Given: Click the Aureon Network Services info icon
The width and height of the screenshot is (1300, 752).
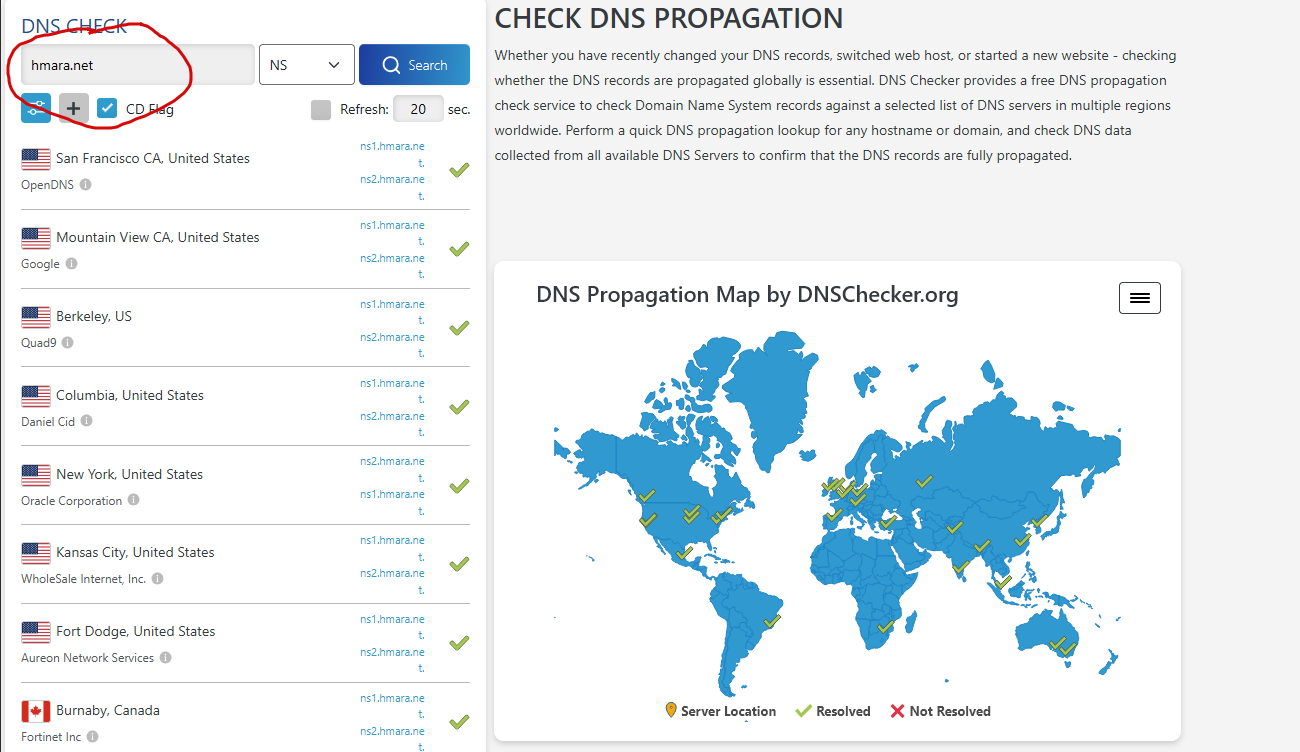Looking at the screenshot, I should [165, 658].
